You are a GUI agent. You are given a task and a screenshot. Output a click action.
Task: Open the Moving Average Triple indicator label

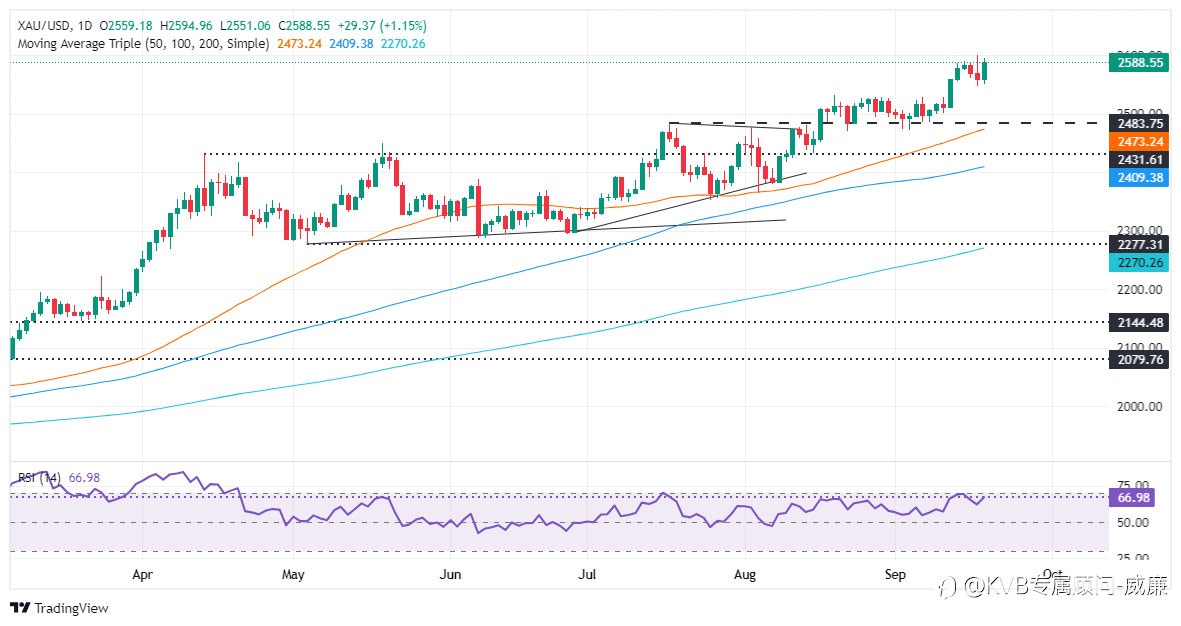pos(143,44)
